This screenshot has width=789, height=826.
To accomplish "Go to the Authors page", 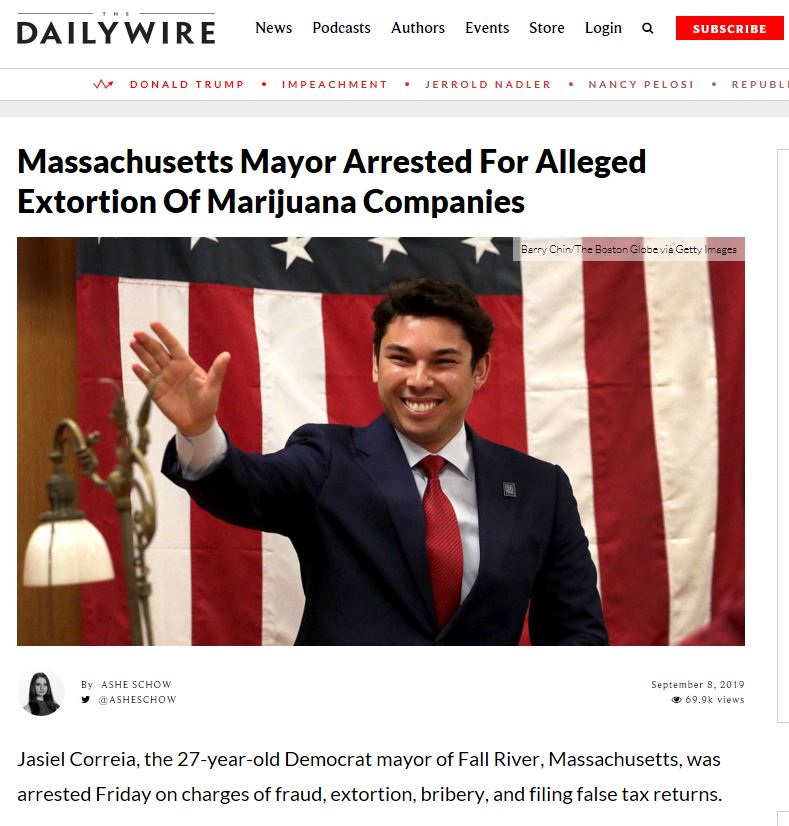I will tap(418, 27).
